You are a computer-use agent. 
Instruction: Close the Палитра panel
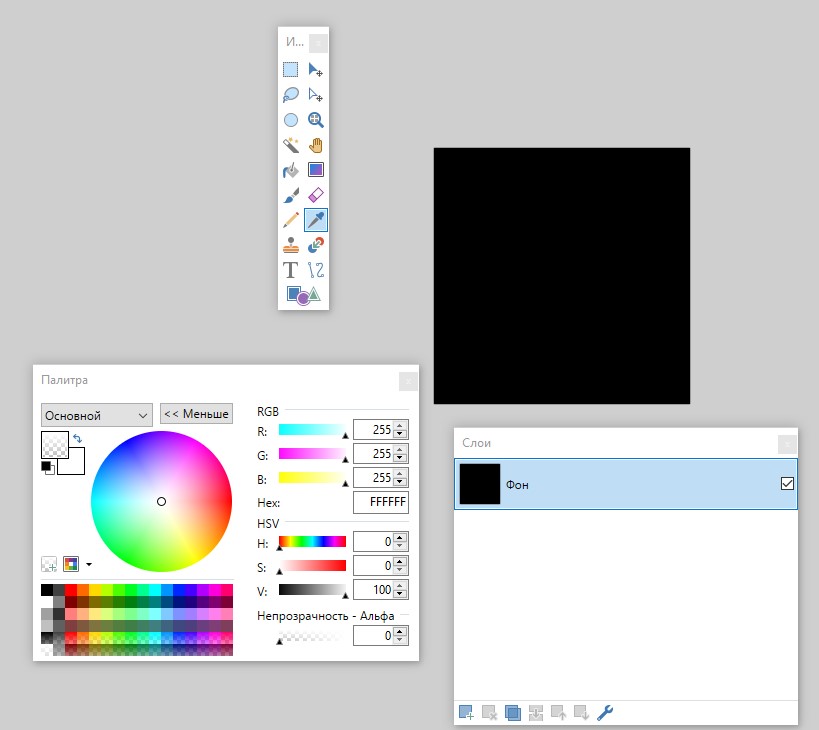point(408,381)
